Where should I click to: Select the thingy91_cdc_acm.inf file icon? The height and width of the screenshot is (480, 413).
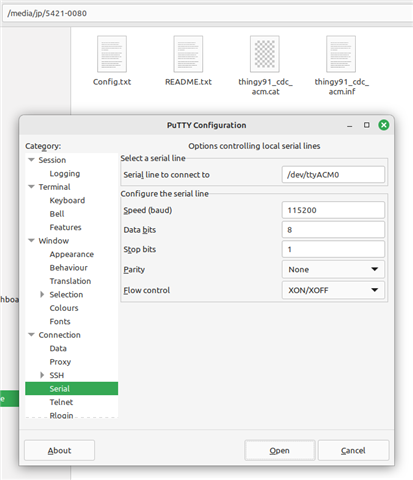point(341,54)
